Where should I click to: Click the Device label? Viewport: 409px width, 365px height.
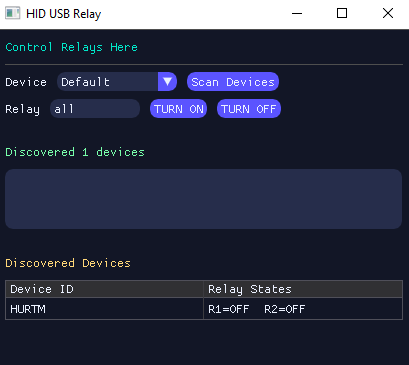click(26, 82)
